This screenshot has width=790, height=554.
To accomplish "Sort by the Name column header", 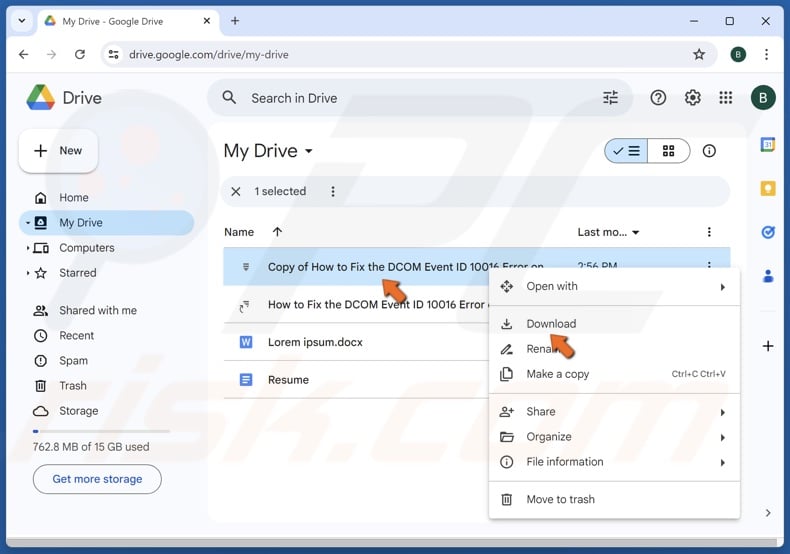I will click(239, 232).
